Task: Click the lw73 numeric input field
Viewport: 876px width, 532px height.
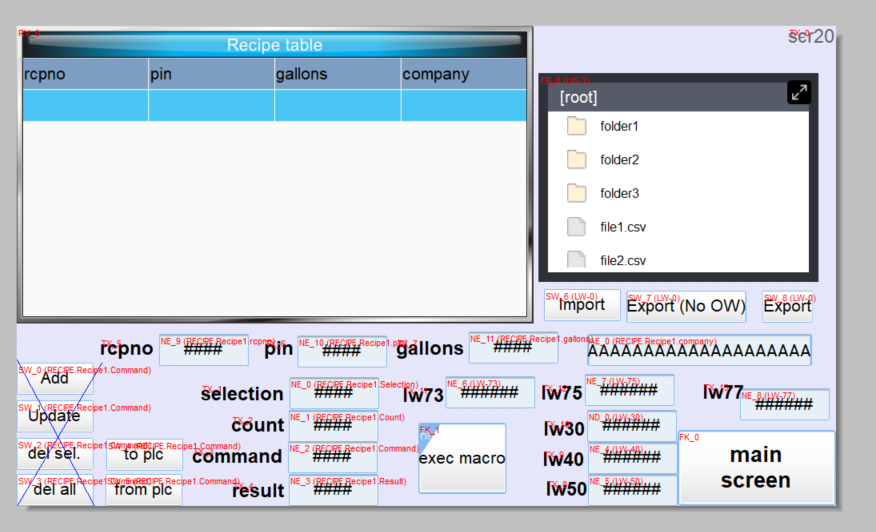Action: coord(489,394)
